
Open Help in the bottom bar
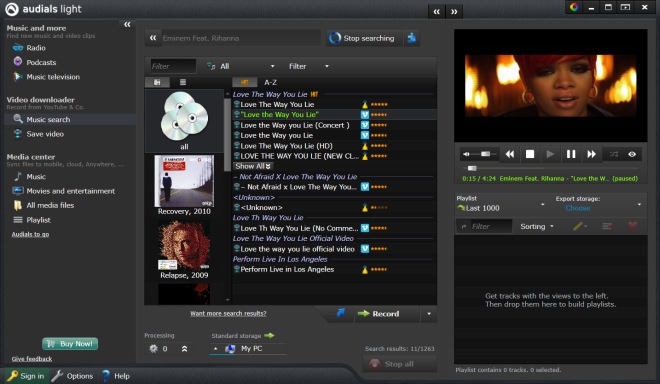click(x=116, y=376)
